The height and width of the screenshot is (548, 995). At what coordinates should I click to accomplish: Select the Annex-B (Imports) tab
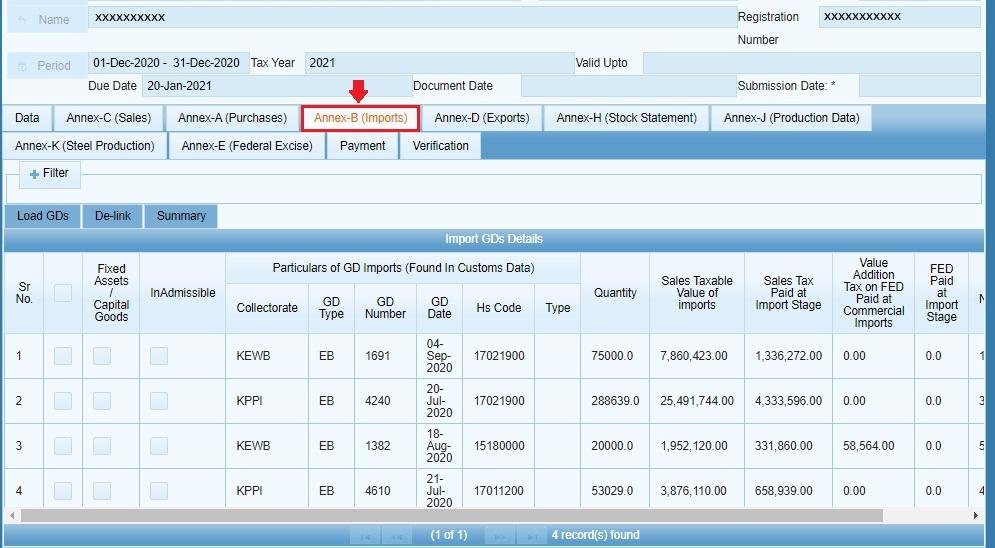[360, 118]
